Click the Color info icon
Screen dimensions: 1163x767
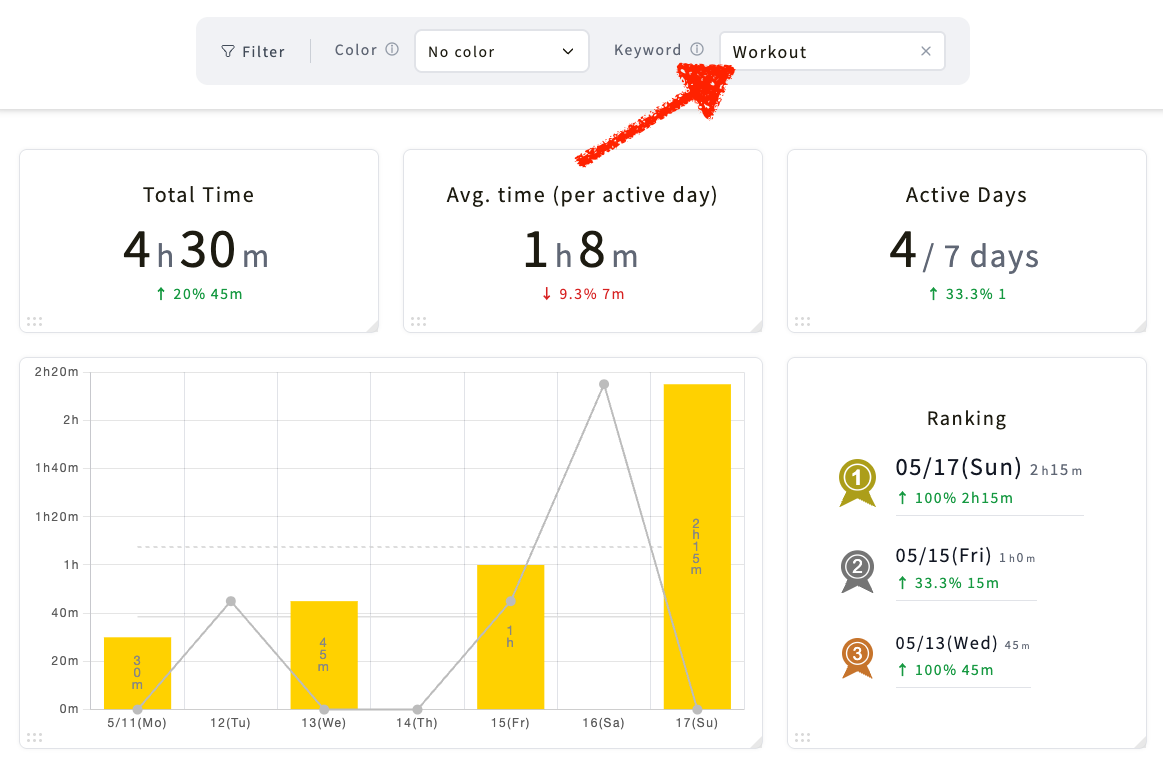pos(392,49)
